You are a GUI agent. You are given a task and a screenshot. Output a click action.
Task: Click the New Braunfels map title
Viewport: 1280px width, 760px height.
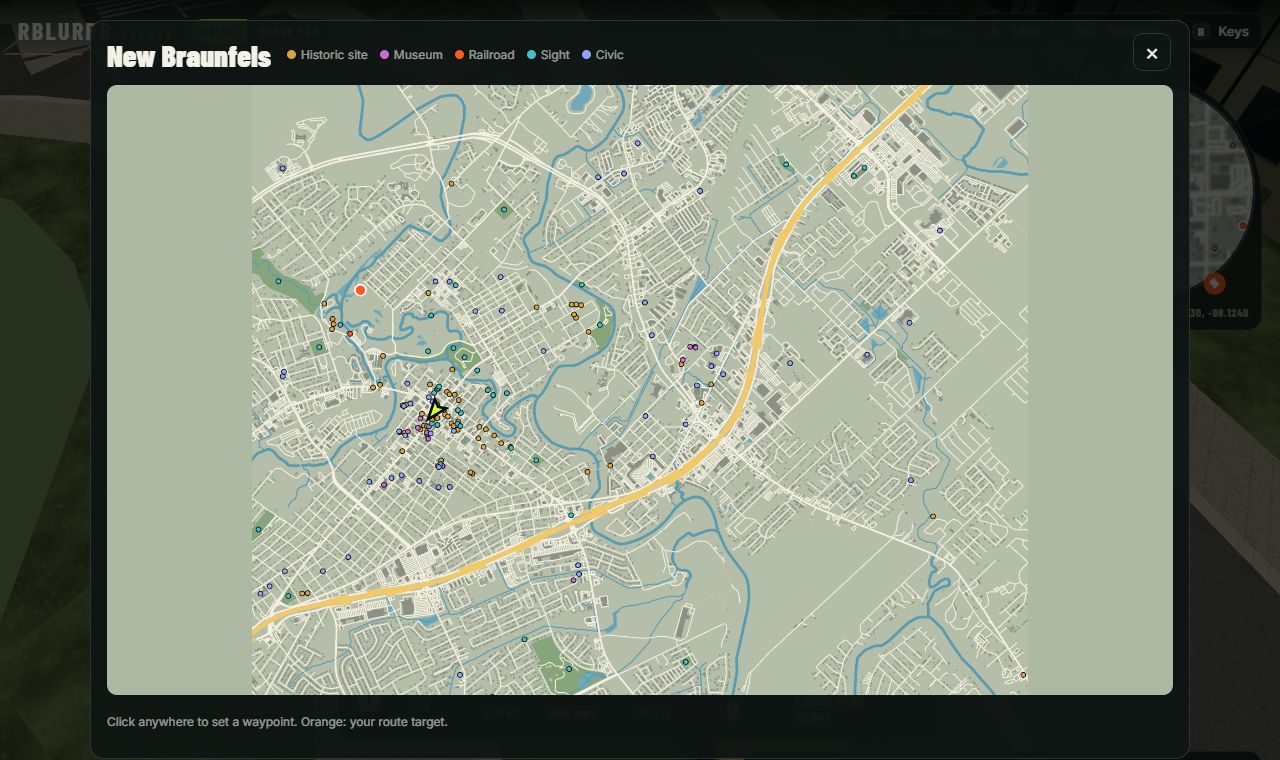coord(189,56)
